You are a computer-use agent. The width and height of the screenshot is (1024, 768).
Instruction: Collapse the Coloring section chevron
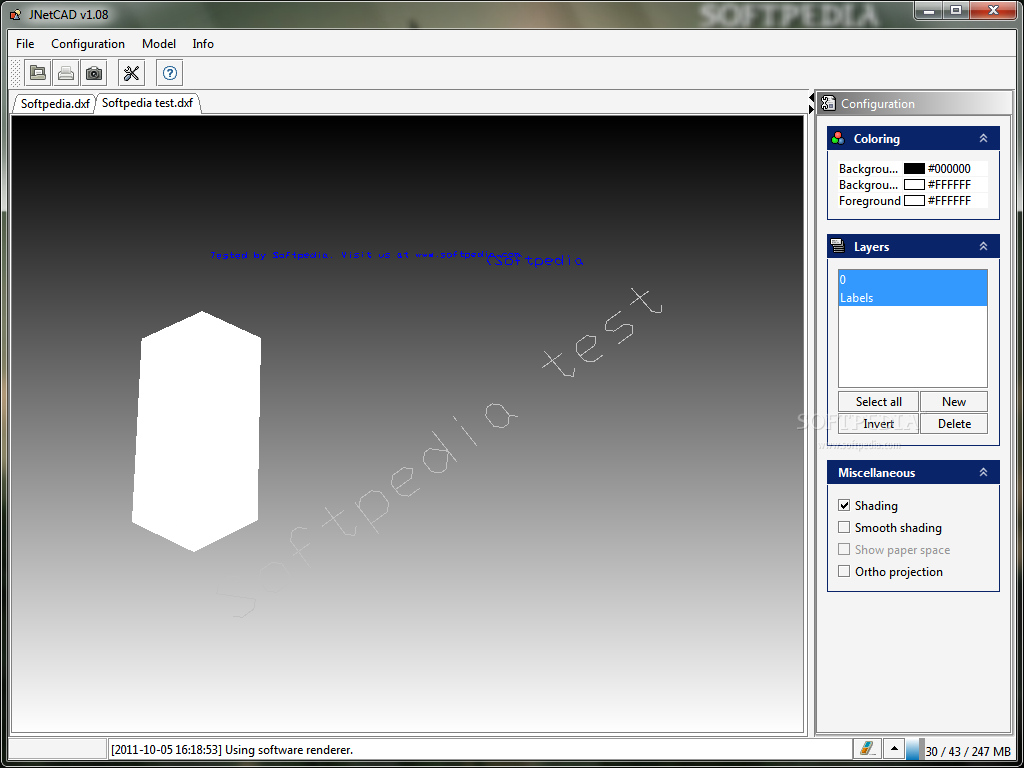pyautogui.click(x=984, y=138)
